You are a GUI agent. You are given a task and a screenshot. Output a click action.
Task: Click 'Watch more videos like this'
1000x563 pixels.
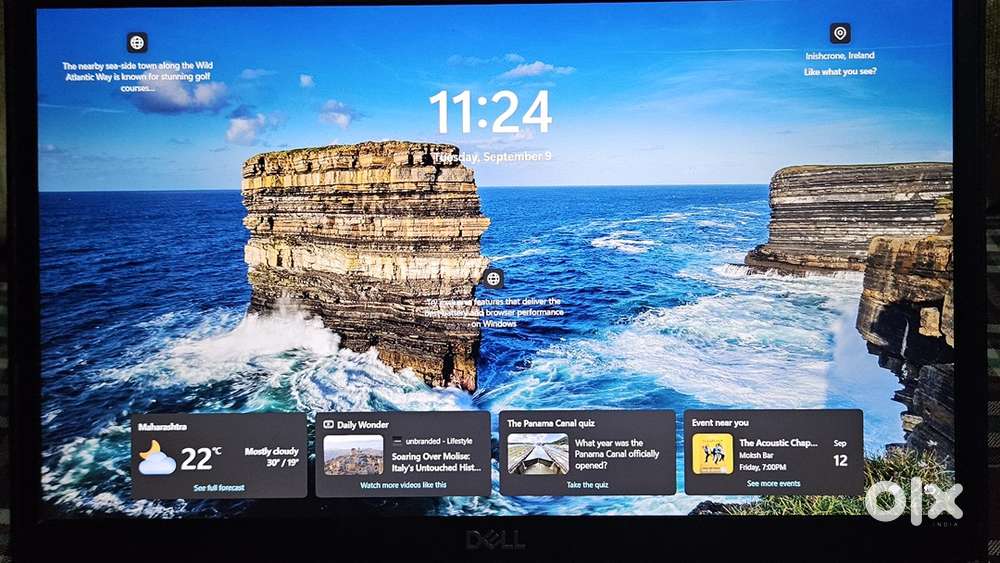point(403,485)
